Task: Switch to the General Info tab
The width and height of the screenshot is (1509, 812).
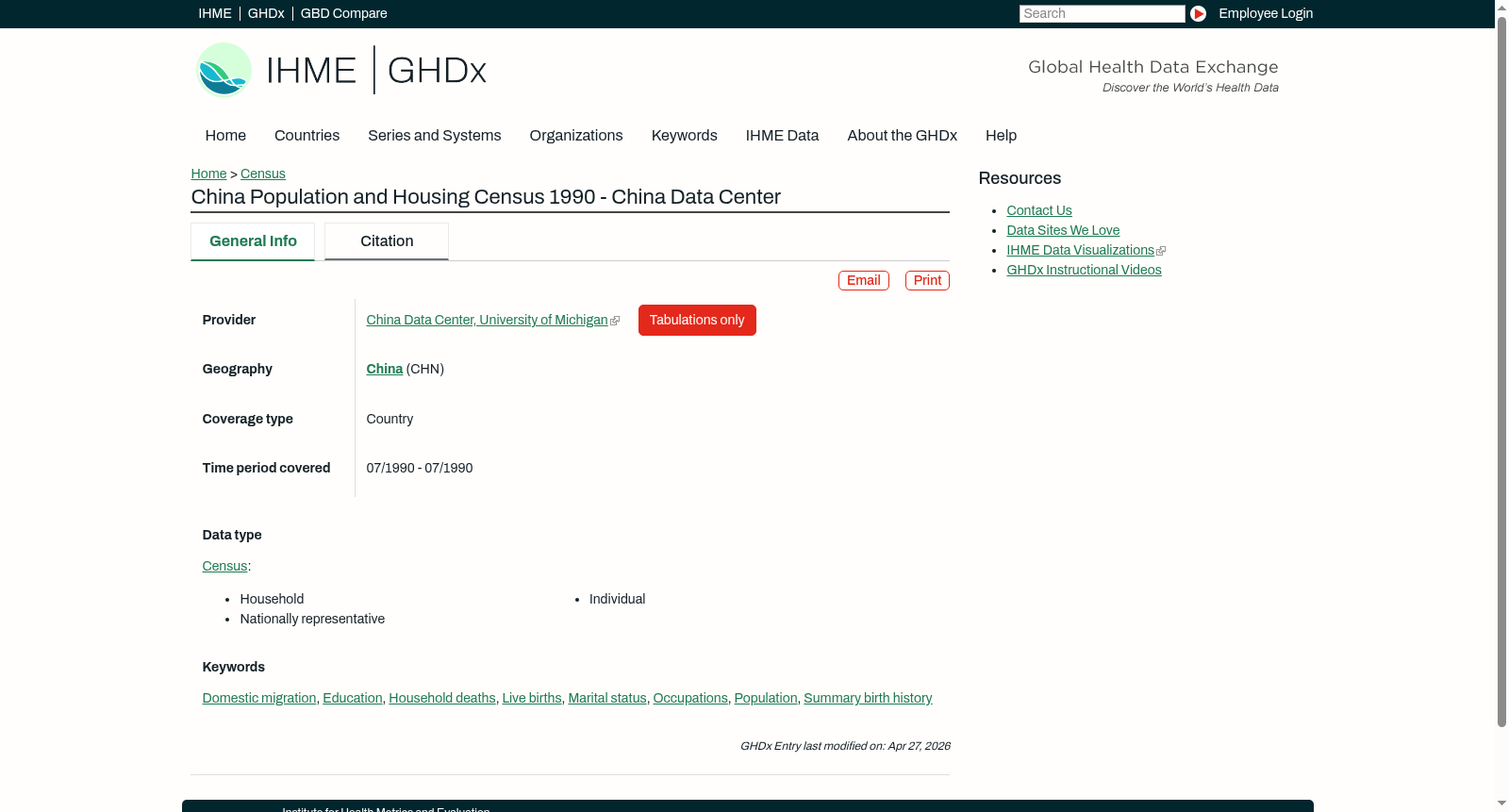Action: point(253,241)
